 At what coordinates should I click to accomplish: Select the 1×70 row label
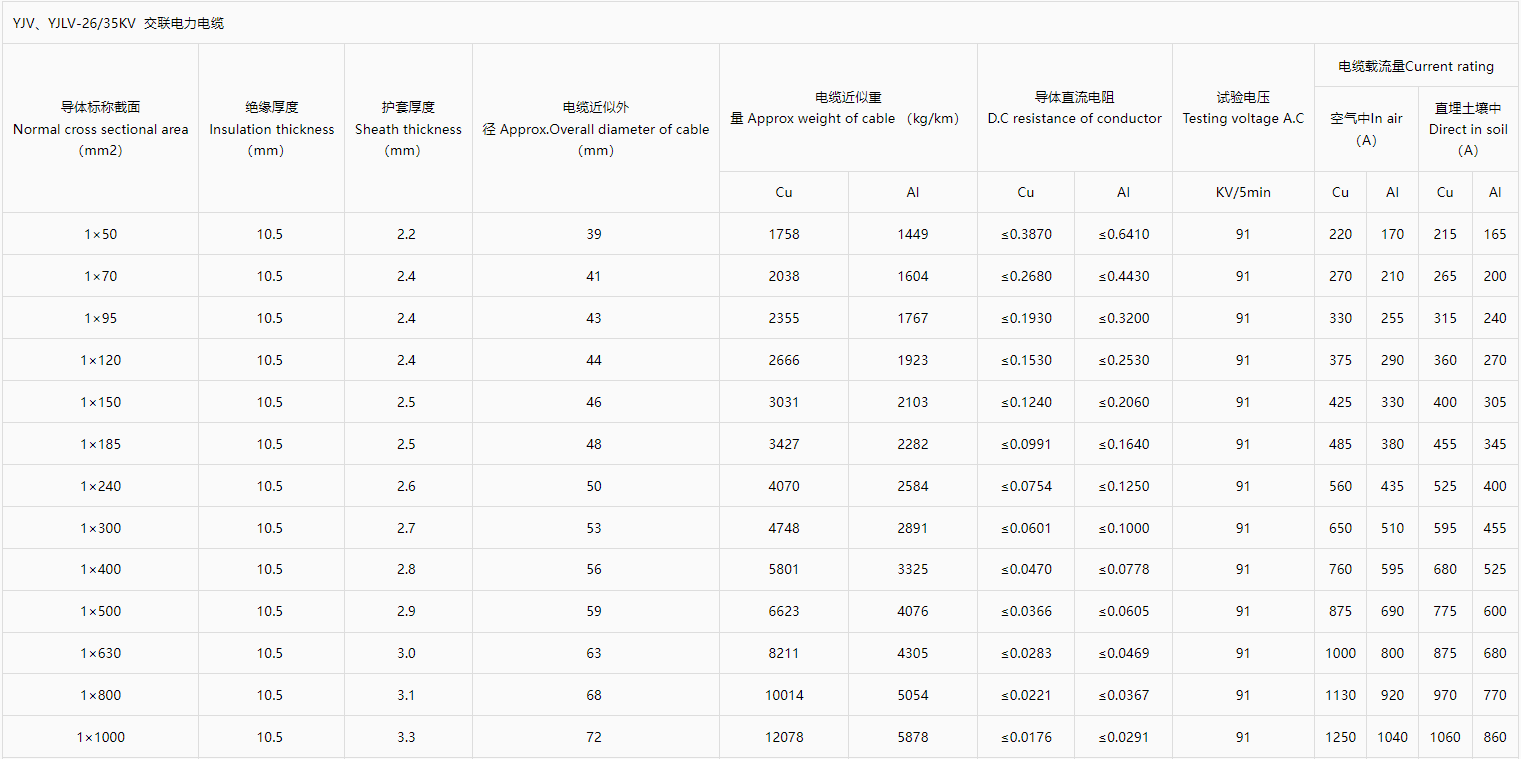[x=100, y=276]
